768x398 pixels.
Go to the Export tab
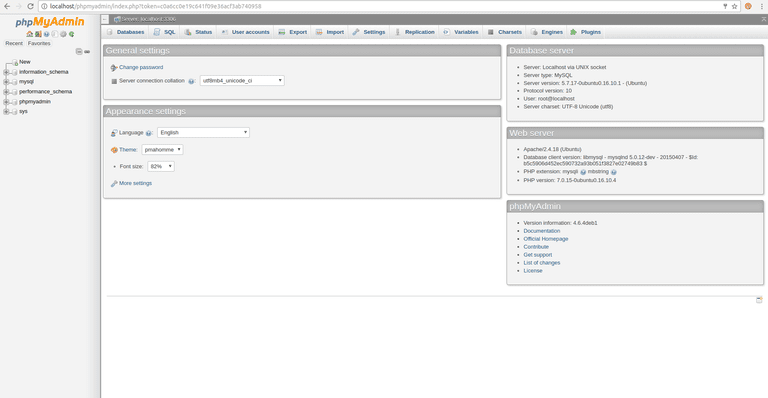292,32
